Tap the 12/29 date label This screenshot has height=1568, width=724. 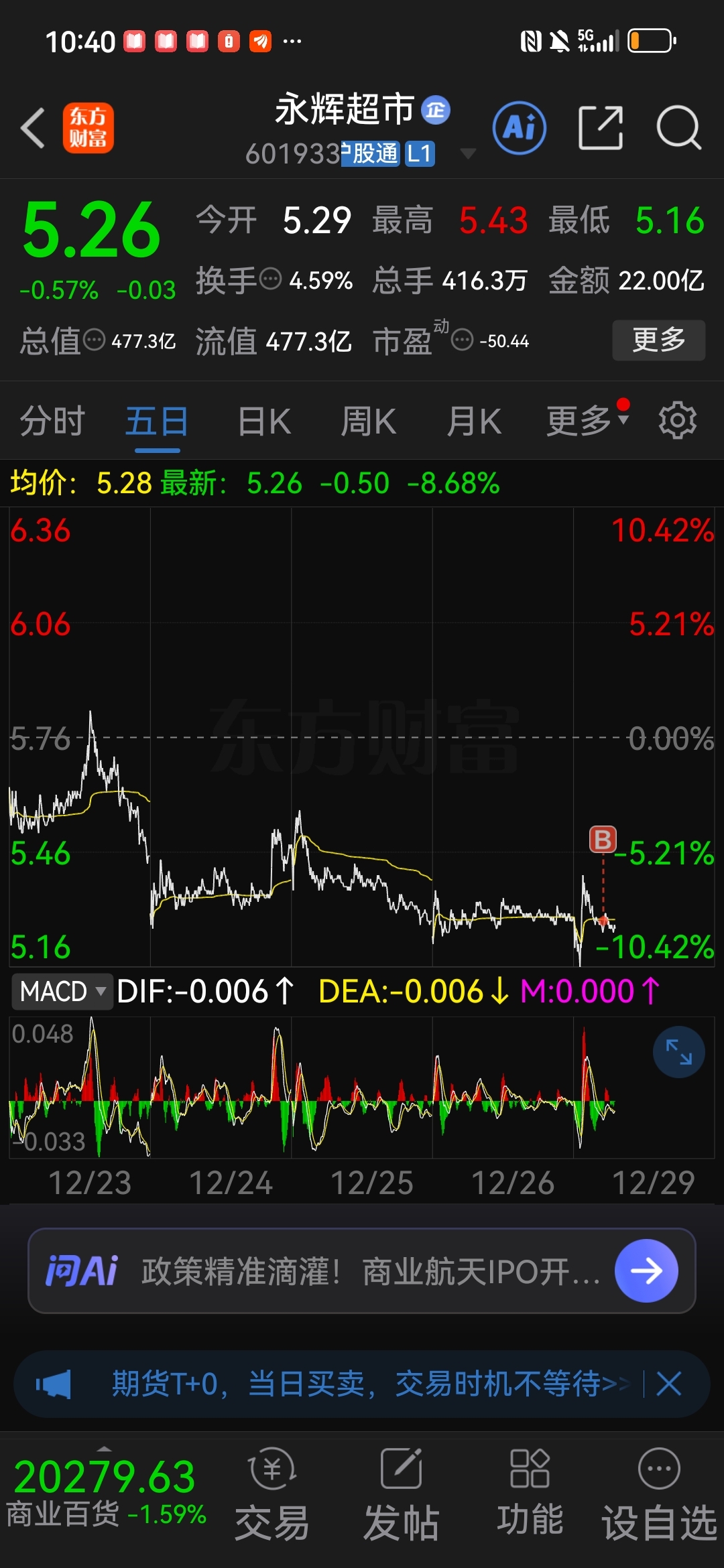(654, 1183)
